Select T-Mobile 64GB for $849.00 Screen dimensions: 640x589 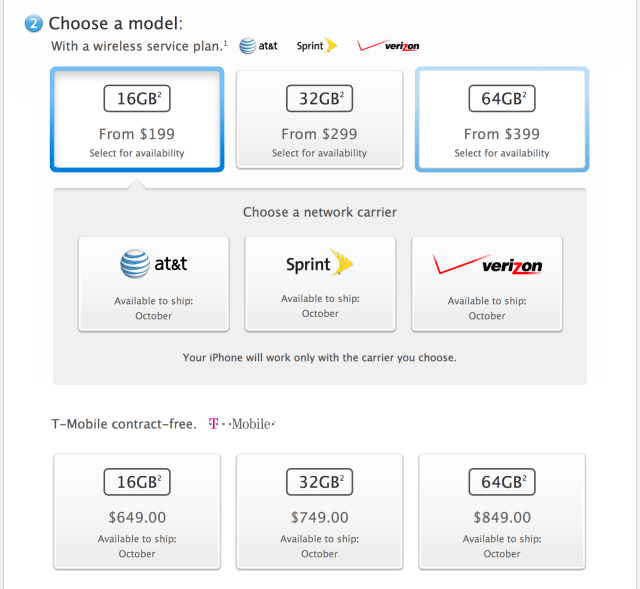tap(502, 510)
